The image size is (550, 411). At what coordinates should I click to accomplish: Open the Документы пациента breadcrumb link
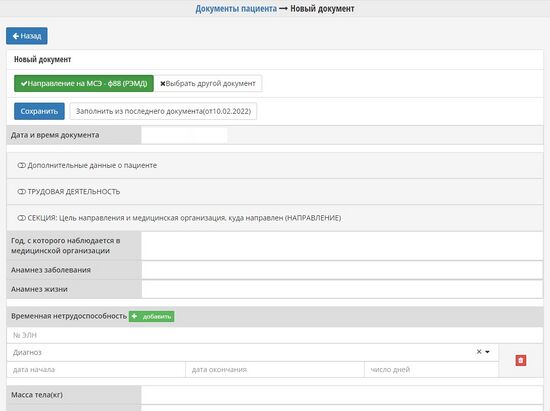coord(236,8)
